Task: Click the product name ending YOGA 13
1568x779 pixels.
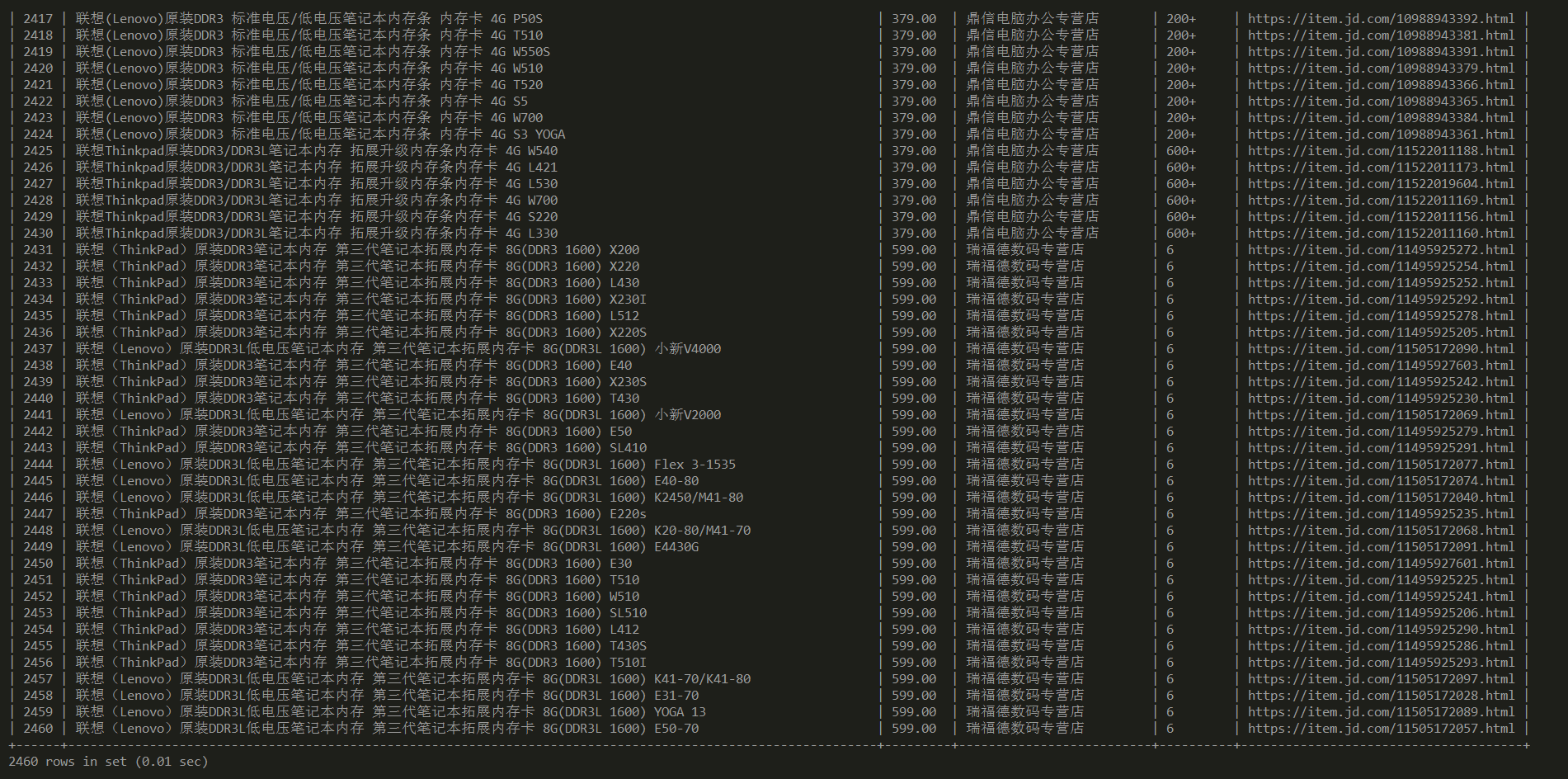Action: tap(391, 711)
